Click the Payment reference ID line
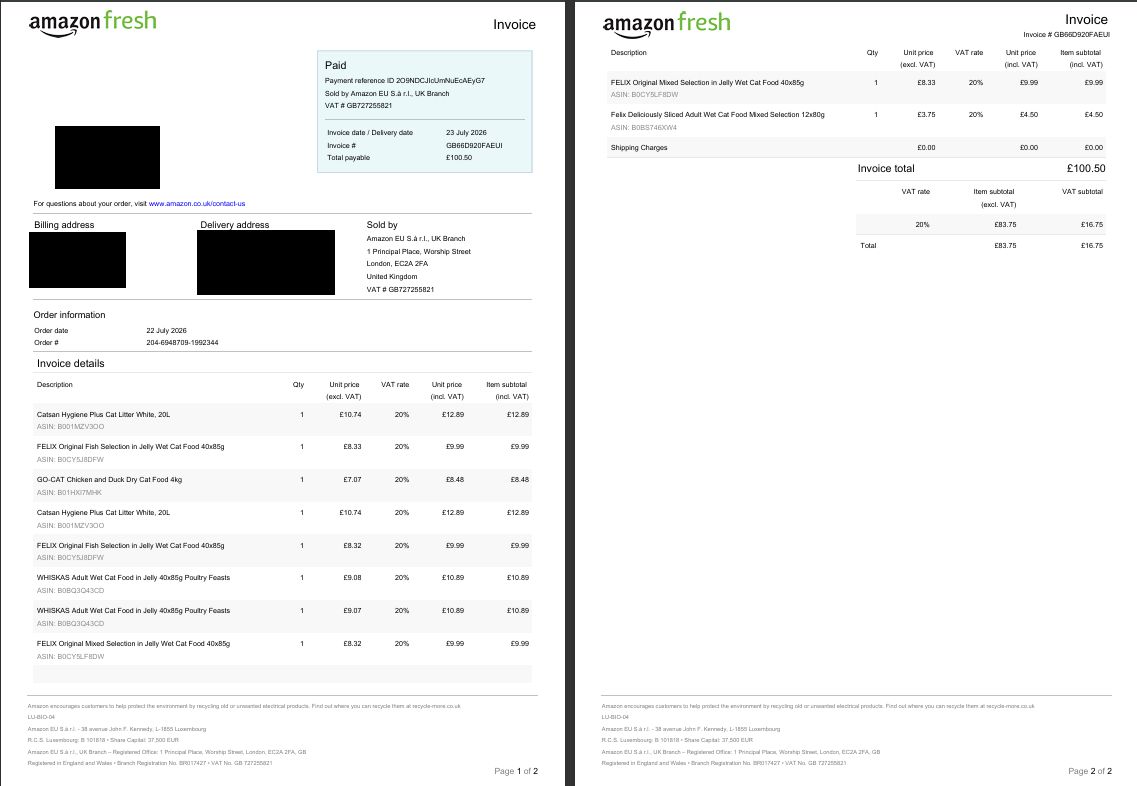1137x786 pixels. [x=405, y=80]
